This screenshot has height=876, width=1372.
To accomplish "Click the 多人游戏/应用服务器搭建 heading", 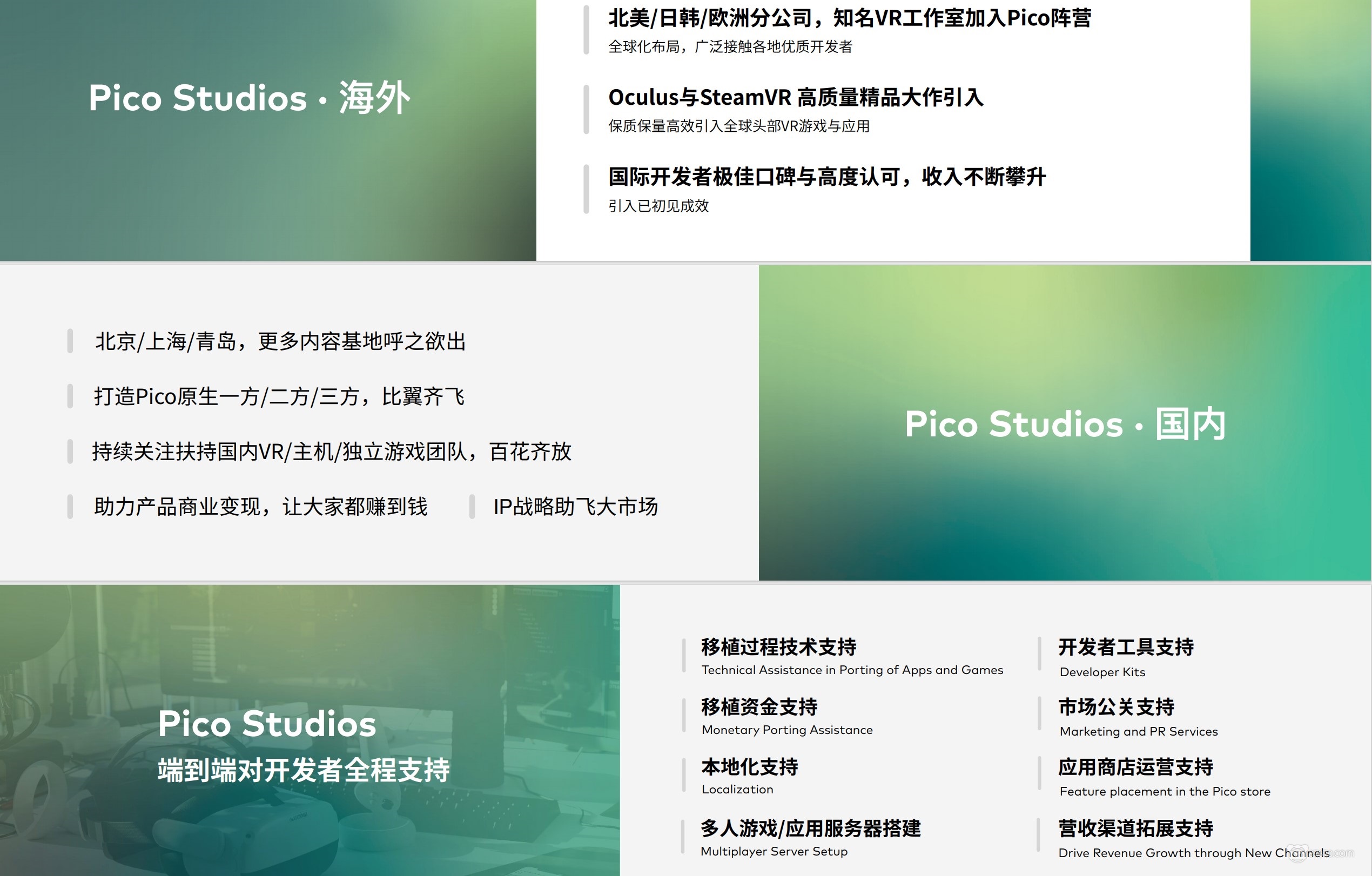I will 811,828.
